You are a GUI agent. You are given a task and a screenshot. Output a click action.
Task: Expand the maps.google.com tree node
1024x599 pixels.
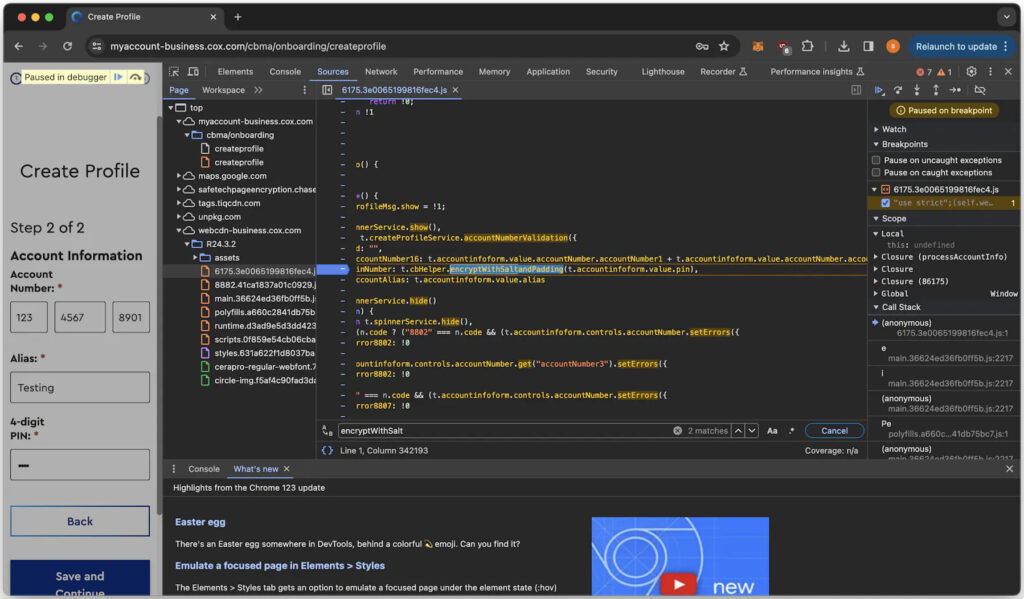tap(179, 176)
